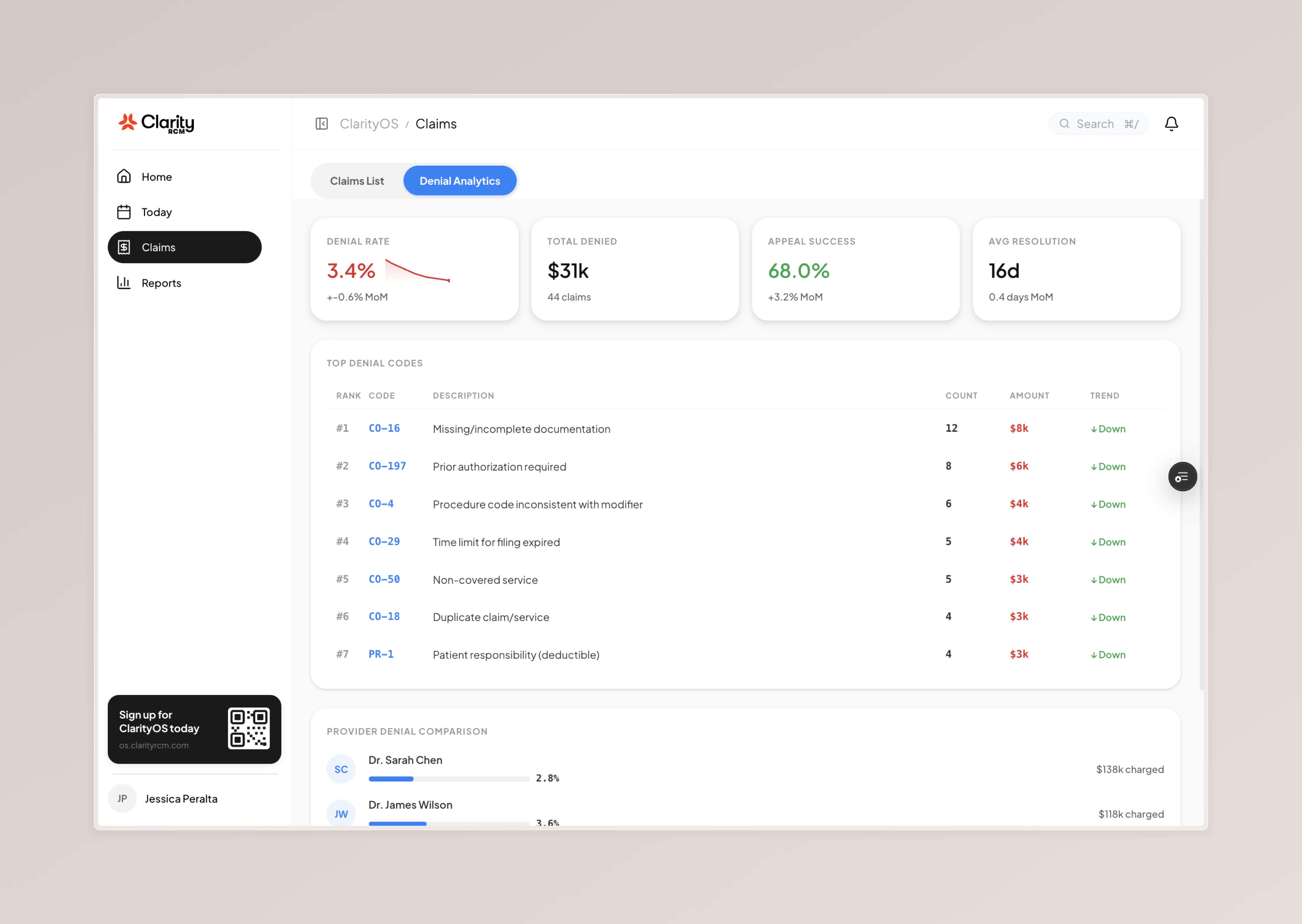The width and height of the screenshot is (1302, 924).
Task: Click the Down trend for CO-16
Action: (1107, 428)
